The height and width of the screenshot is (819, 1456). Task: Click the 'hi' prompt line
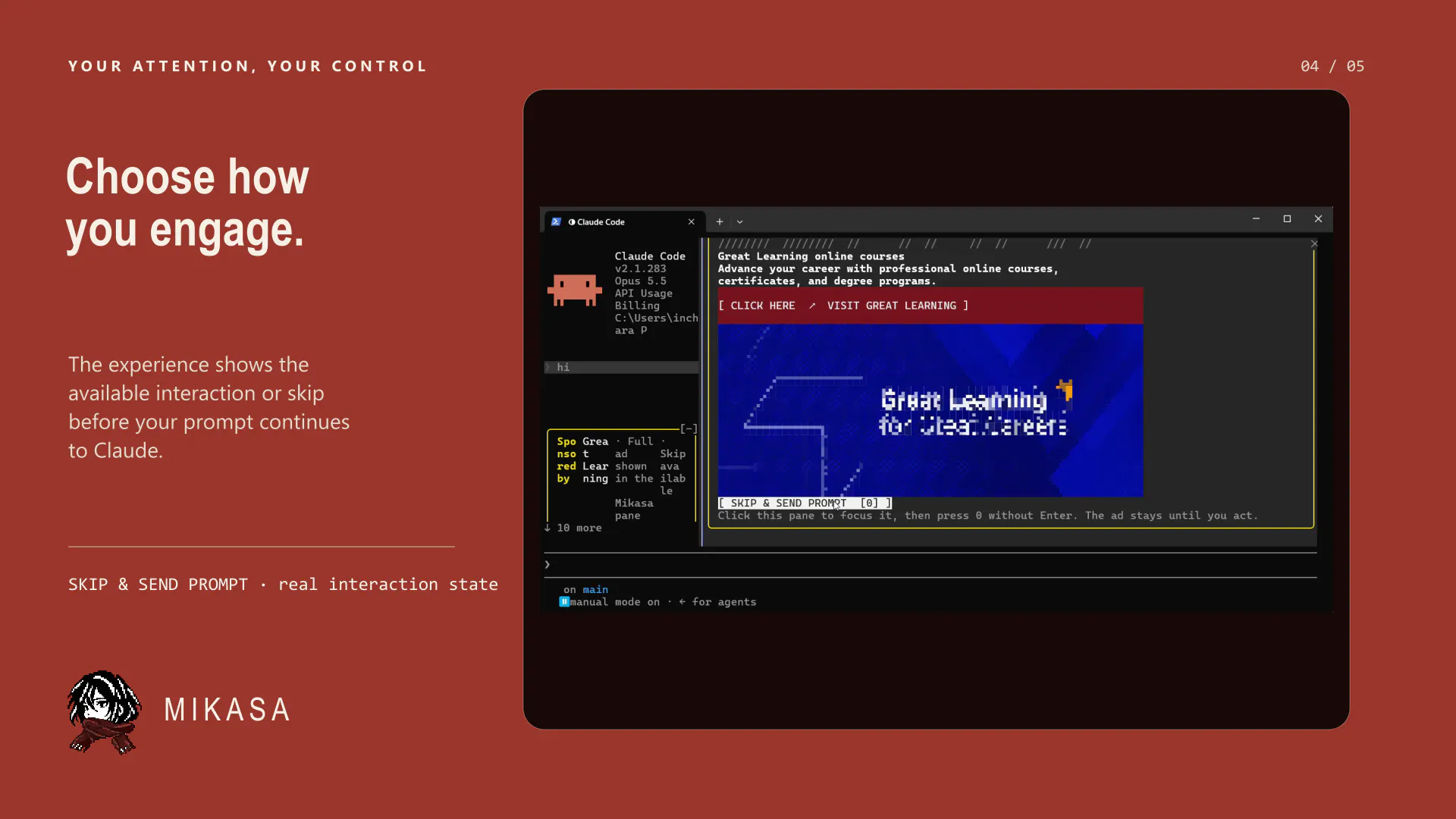(621, 367)
